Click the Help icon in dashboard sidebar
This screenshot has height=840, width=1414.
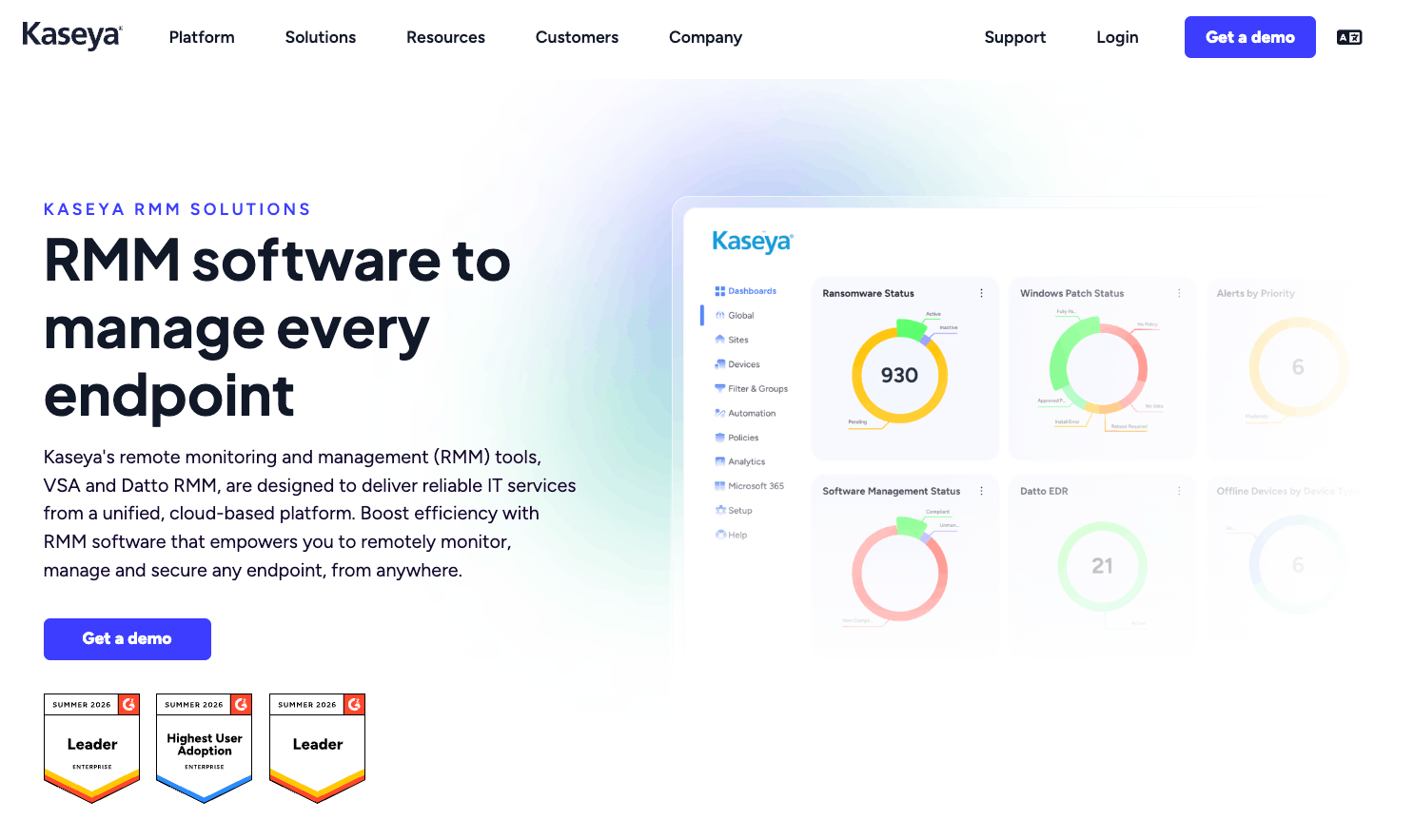tap(720, 535)
